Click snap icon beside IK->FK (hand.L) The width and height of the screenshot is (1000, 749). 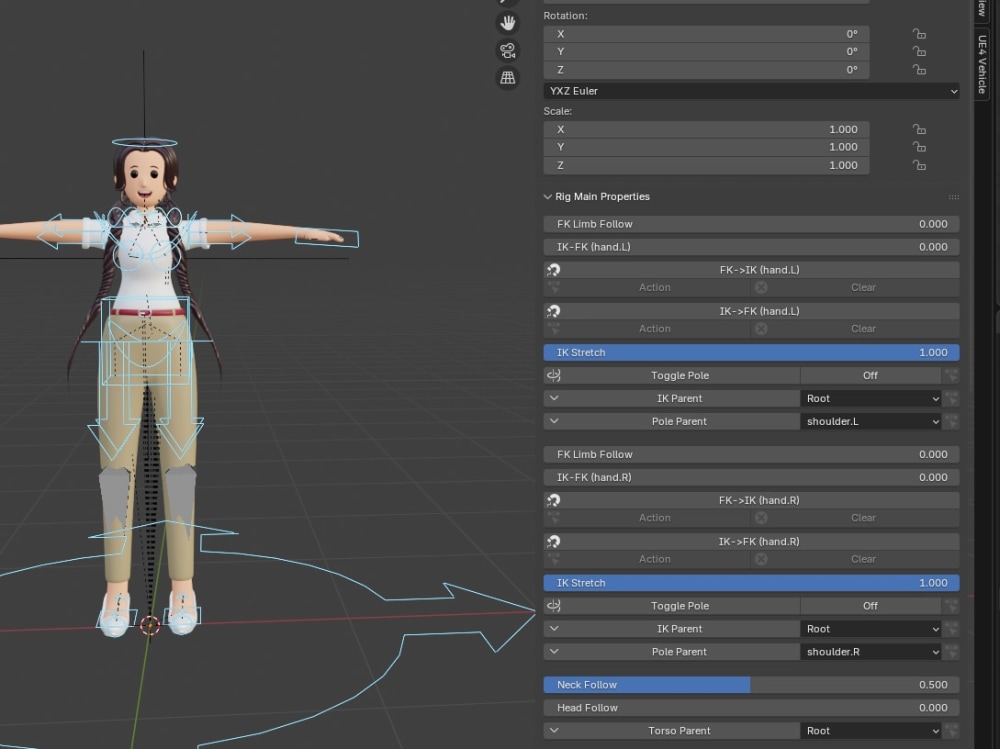click(553, 311)
